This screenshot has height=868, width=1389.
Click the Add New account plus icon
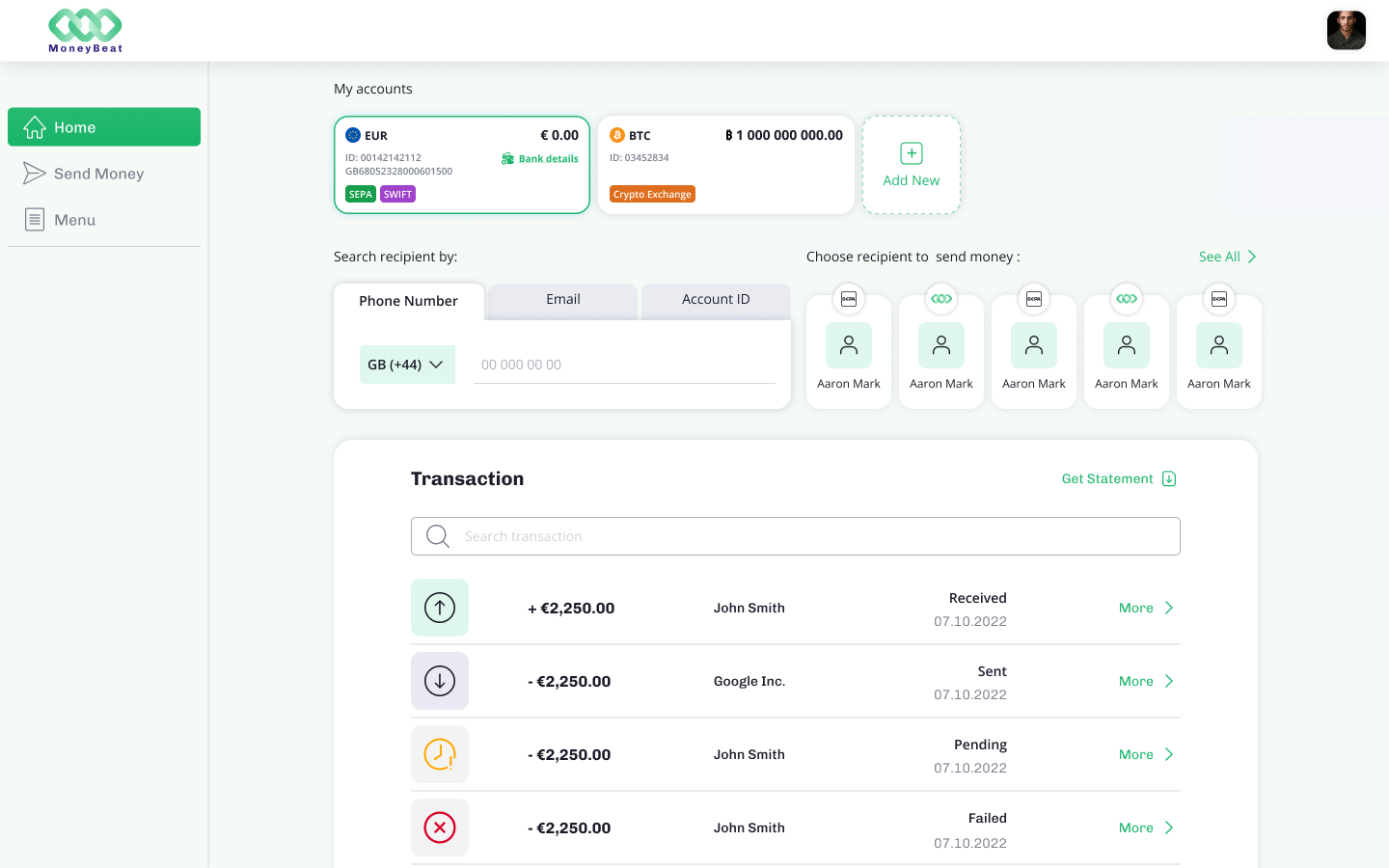coord(911,154)
